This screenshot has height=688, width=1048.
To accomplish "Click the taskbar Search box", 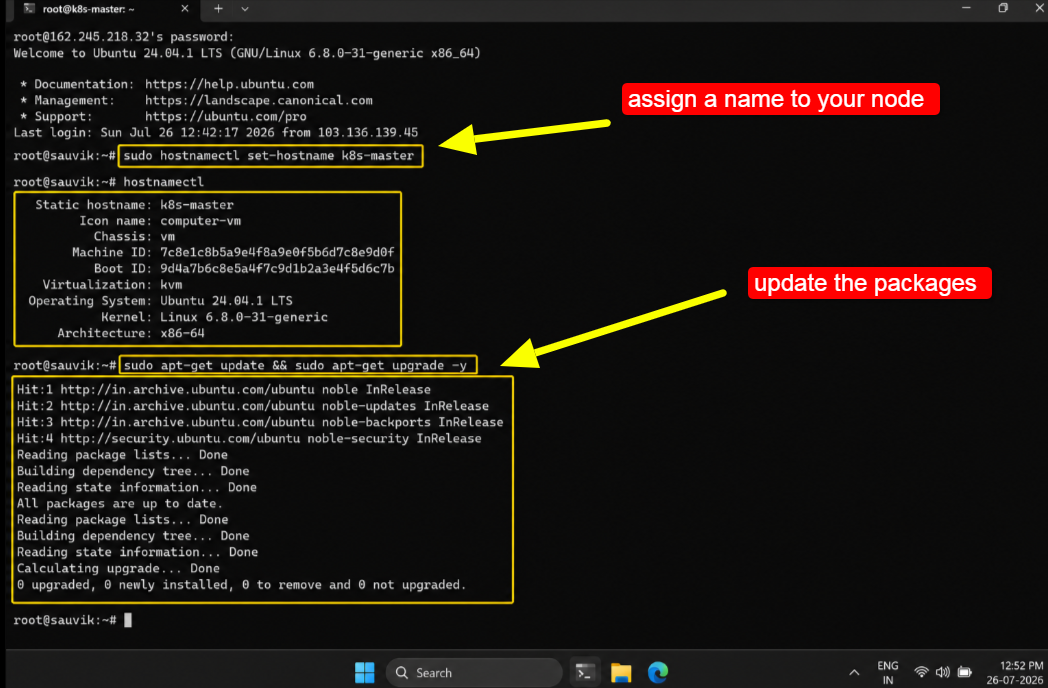I will [474, 672].
